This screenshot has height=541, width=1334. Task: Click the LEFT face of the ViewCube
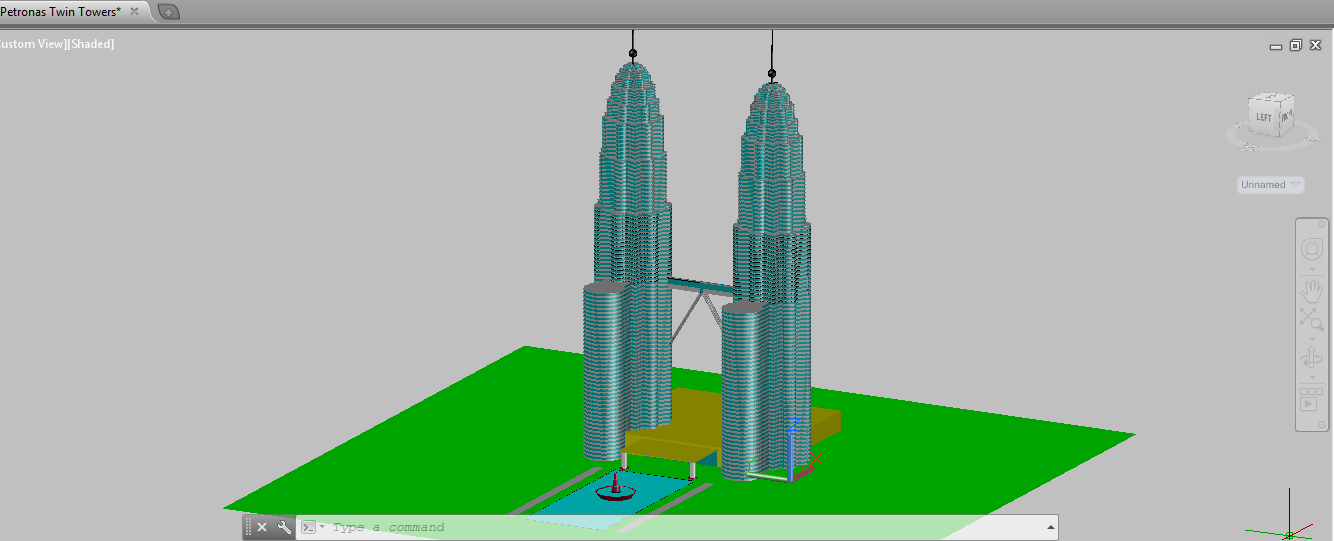click(1264, 117)
